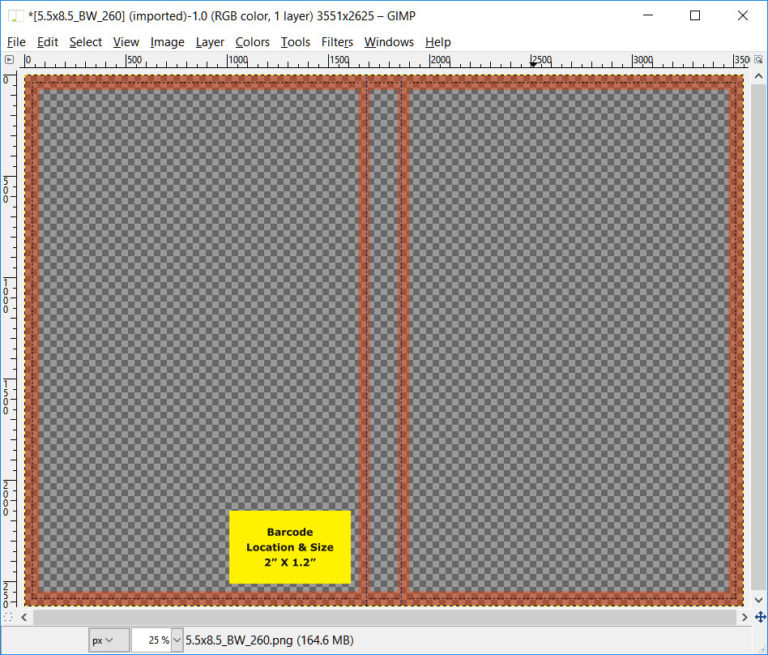Close the GIMP window
Screen dimensions: 768x655
[x=743, y=16]
